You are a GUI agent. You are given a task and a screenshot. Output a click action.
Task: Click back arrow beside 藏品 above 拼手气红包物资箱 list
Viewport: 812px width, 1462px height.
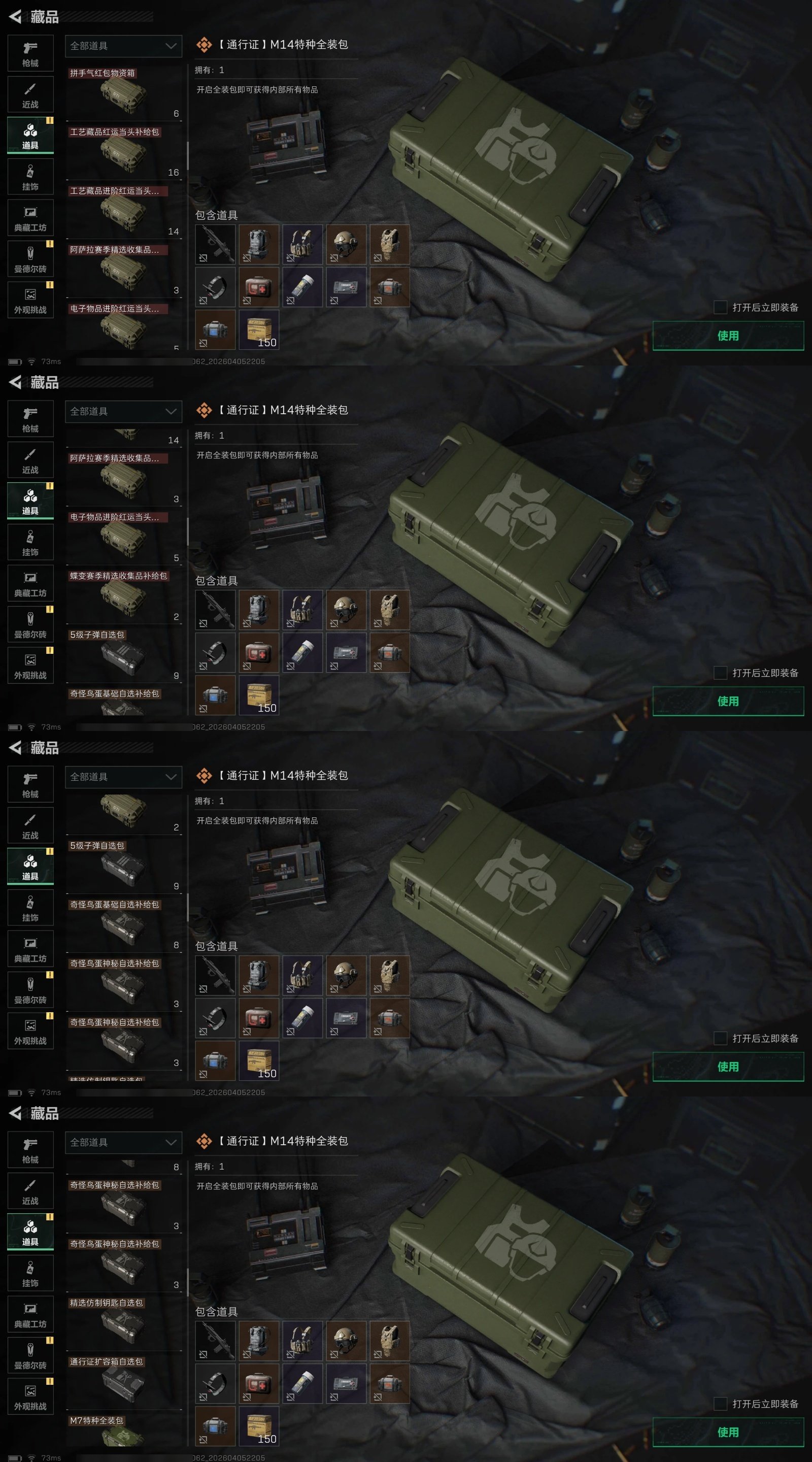tap(15, 16)
